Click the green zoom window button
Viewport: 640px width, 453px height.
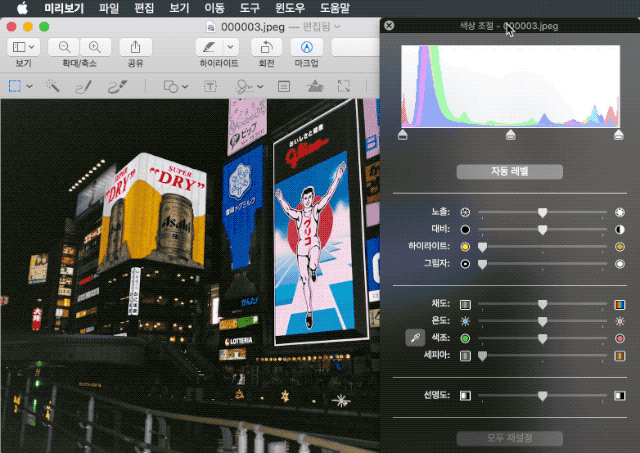coord(44,27)
